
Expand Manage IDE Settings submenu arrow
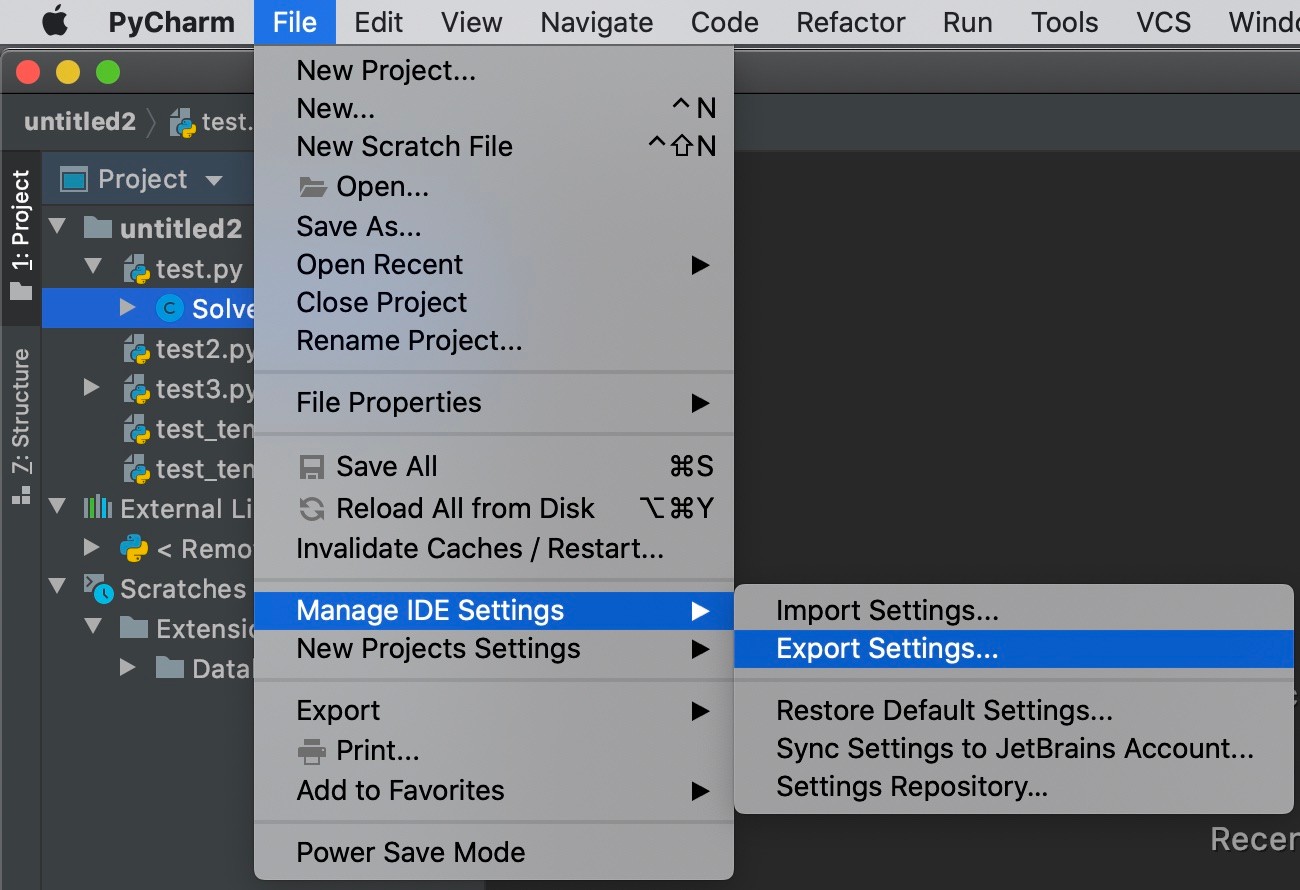tap(700, 611)
